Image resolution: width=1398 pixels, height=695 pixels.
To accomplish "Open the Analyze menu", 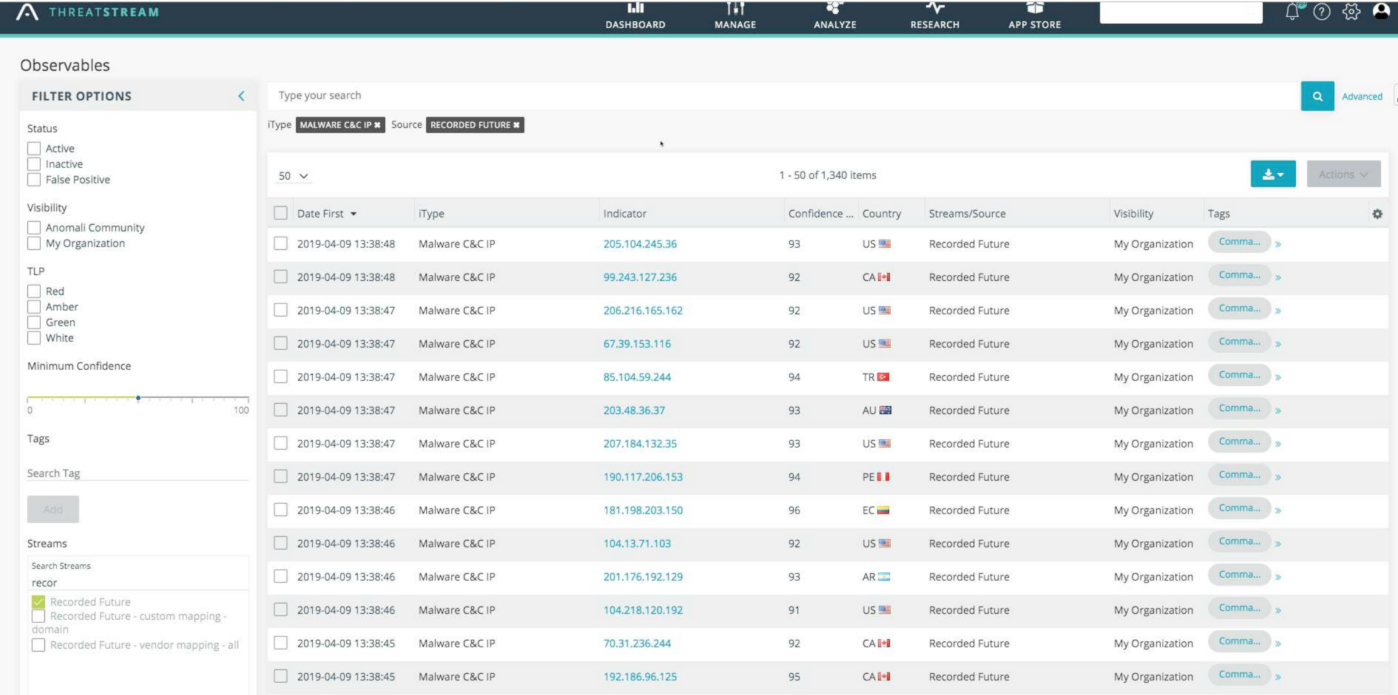I will [834, 16].
